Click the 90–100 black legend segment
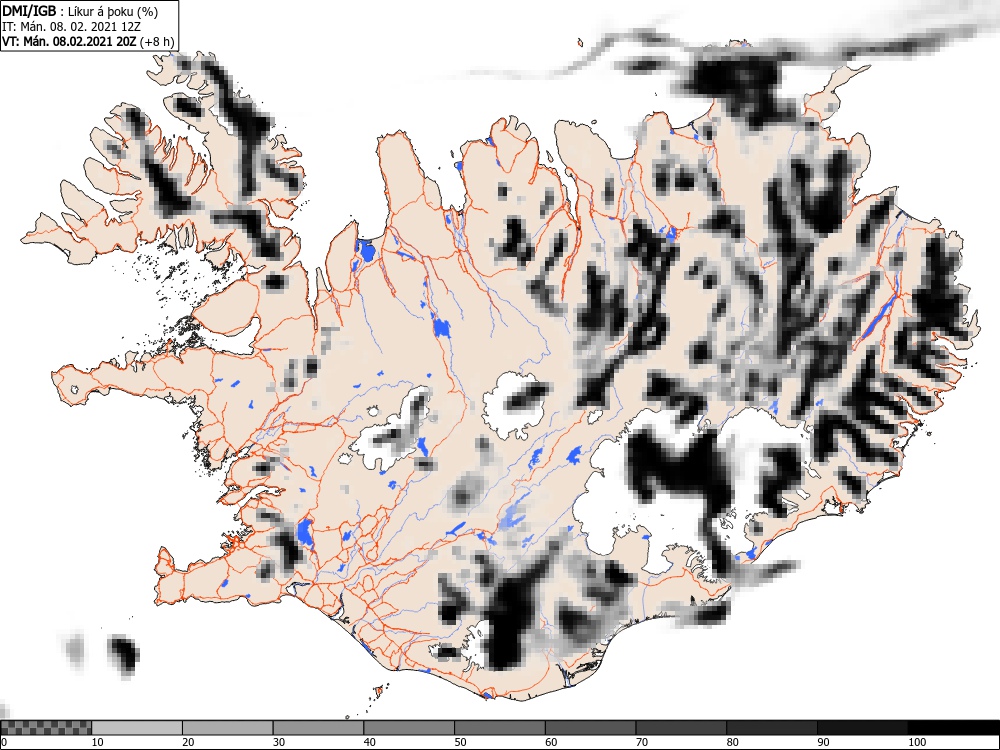This screenshot has width=1000, height=750. [x=862, y=728]
